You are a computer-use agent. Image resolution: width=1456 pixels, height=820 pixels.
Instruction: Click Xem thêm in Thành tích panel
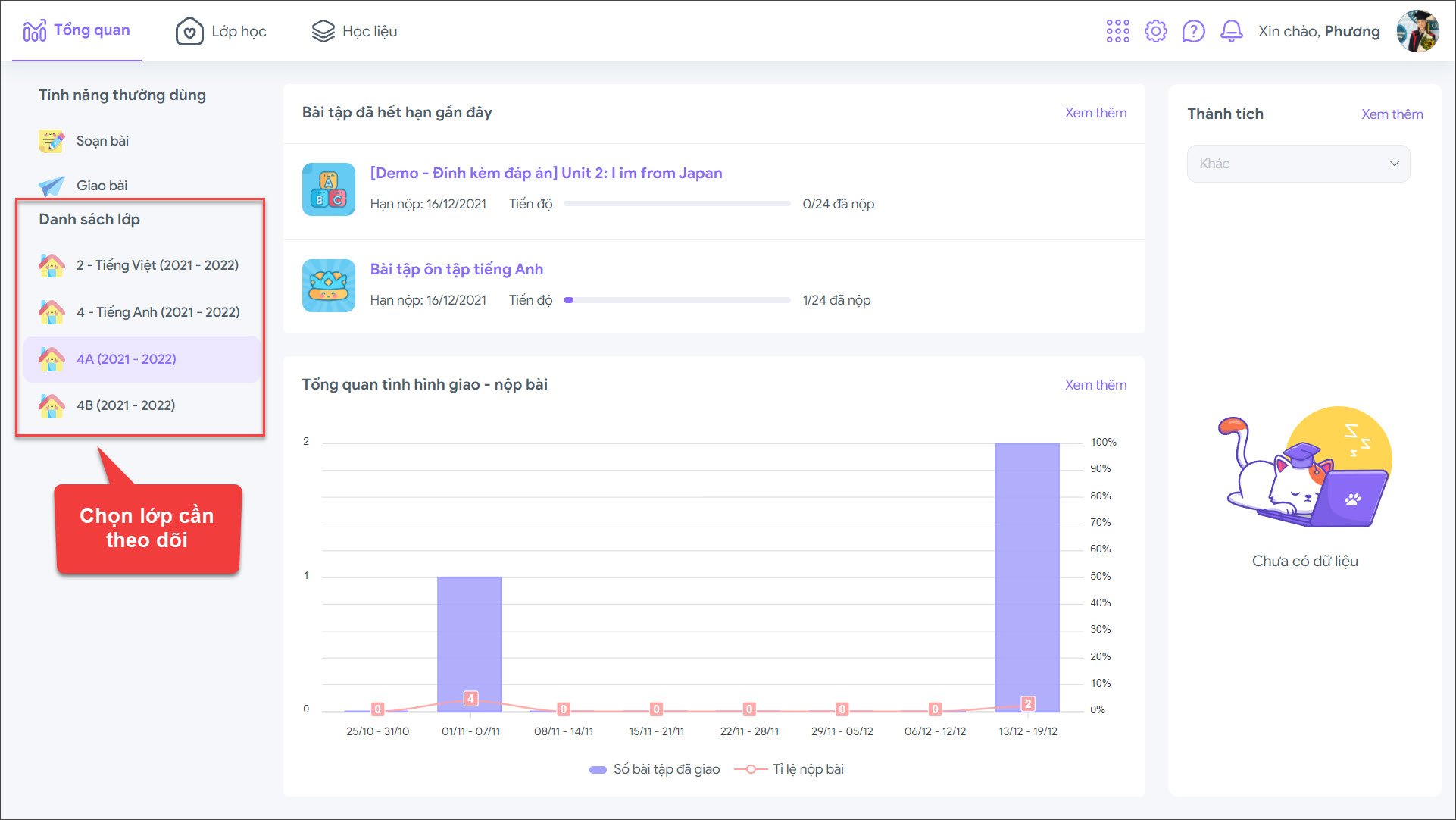click(x=1391, y=114)
